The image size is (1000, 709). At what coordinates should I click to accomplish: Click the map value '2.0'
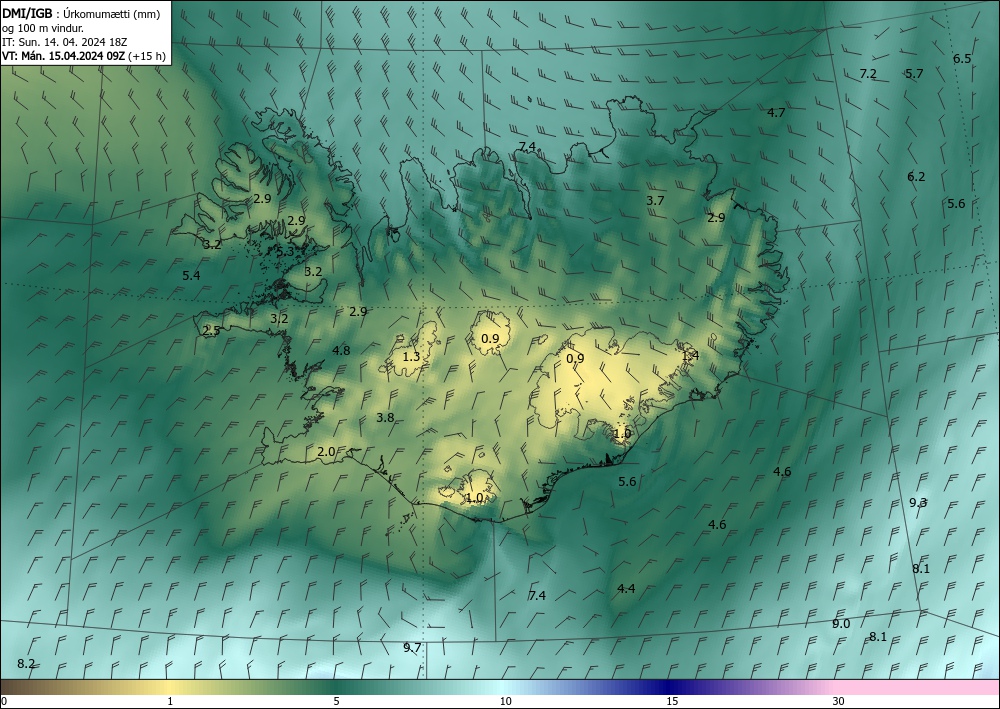tap(326, 451)
